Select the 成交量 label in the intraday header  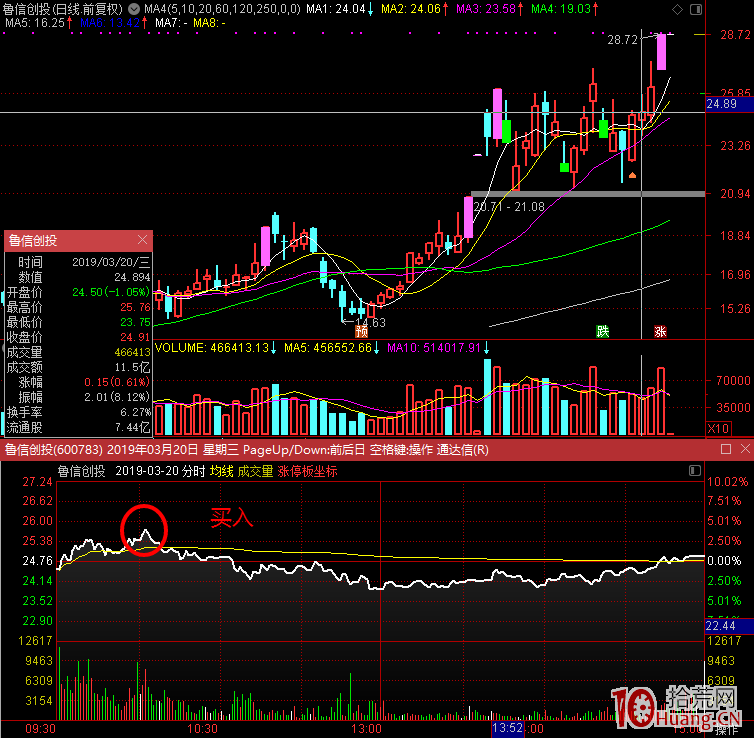[x=255, y=471]
